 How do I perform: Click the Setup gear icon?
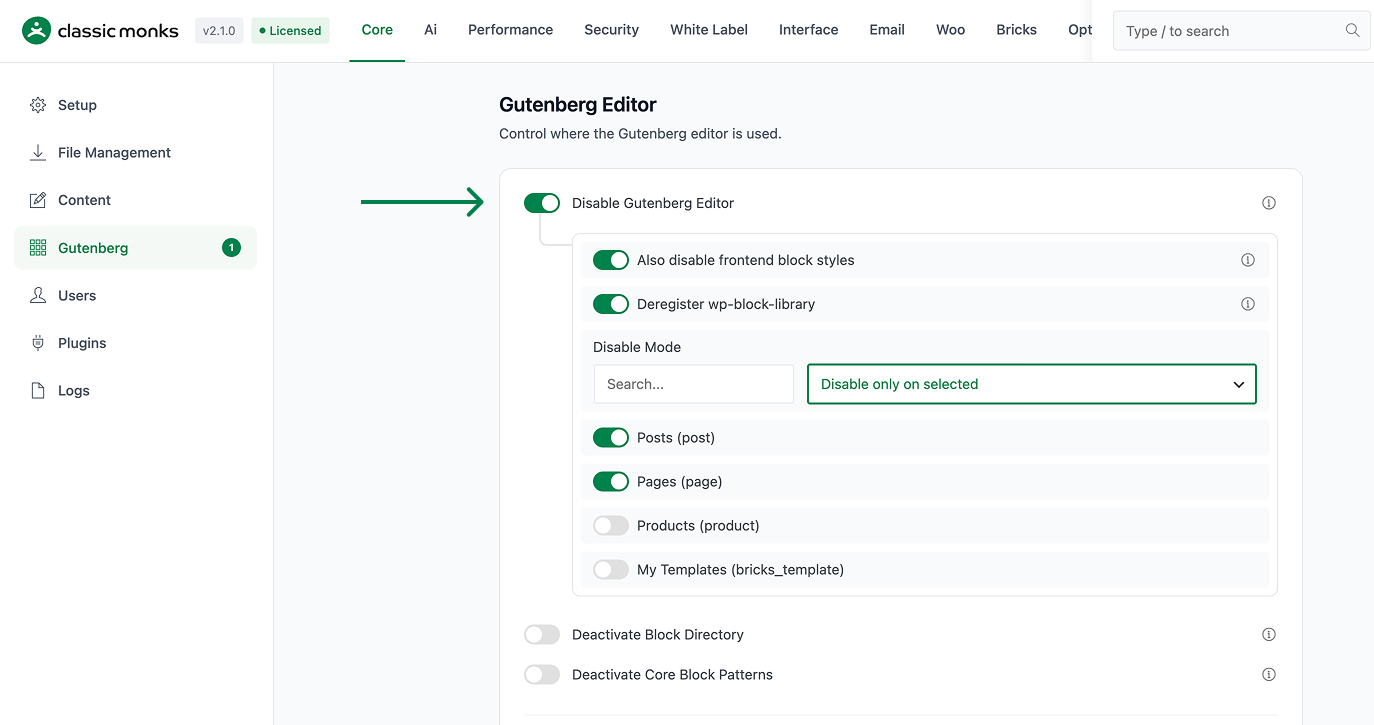click(38, 105)
